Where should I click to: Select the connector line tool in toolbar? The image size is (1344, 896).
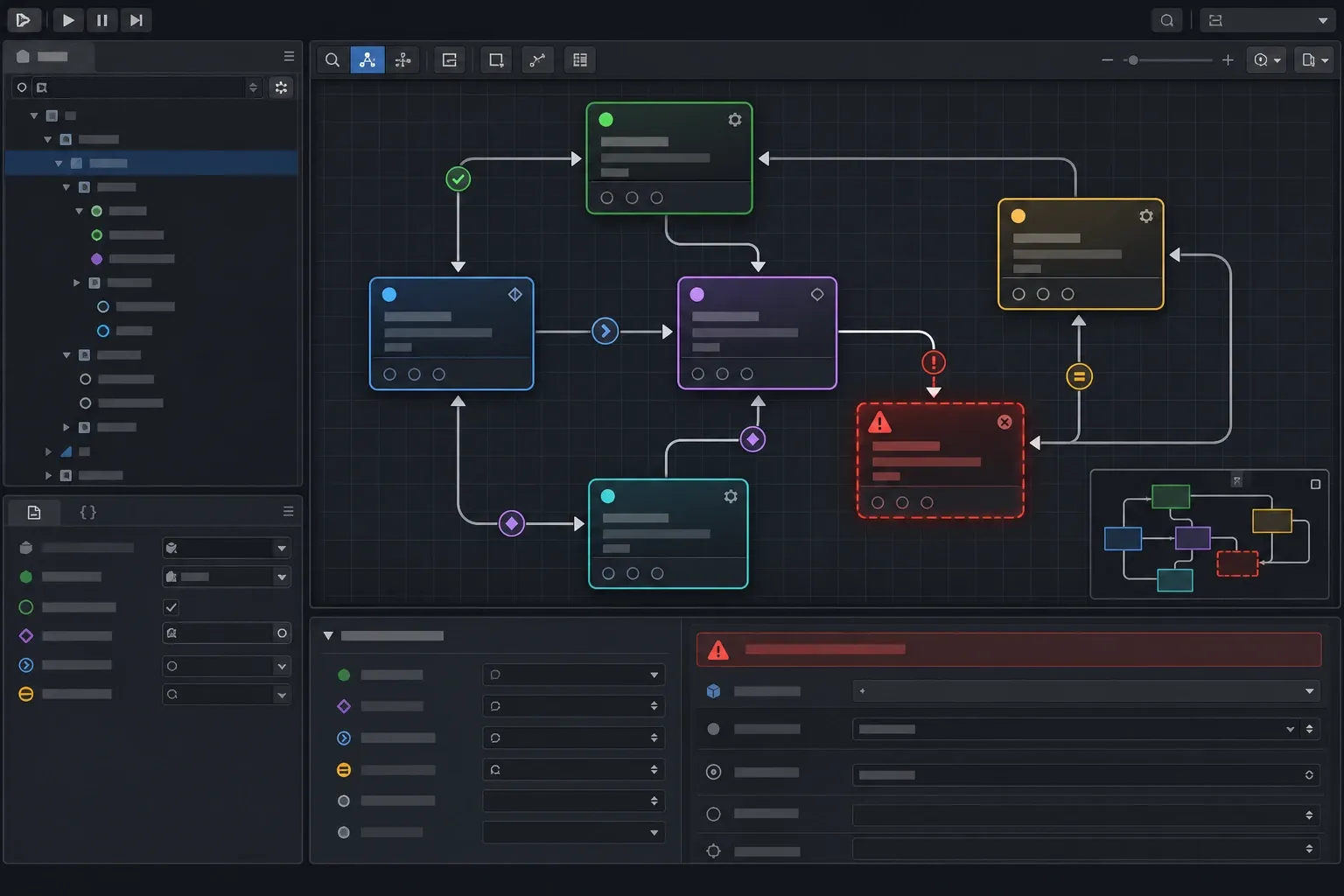537,59
